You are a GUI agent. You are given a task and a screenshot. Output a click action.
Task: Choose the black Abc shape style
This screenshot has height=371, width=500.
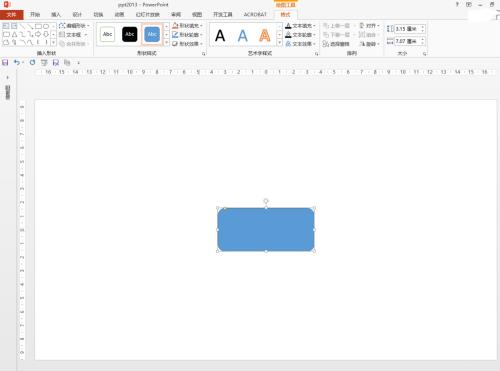coord(130,34)
